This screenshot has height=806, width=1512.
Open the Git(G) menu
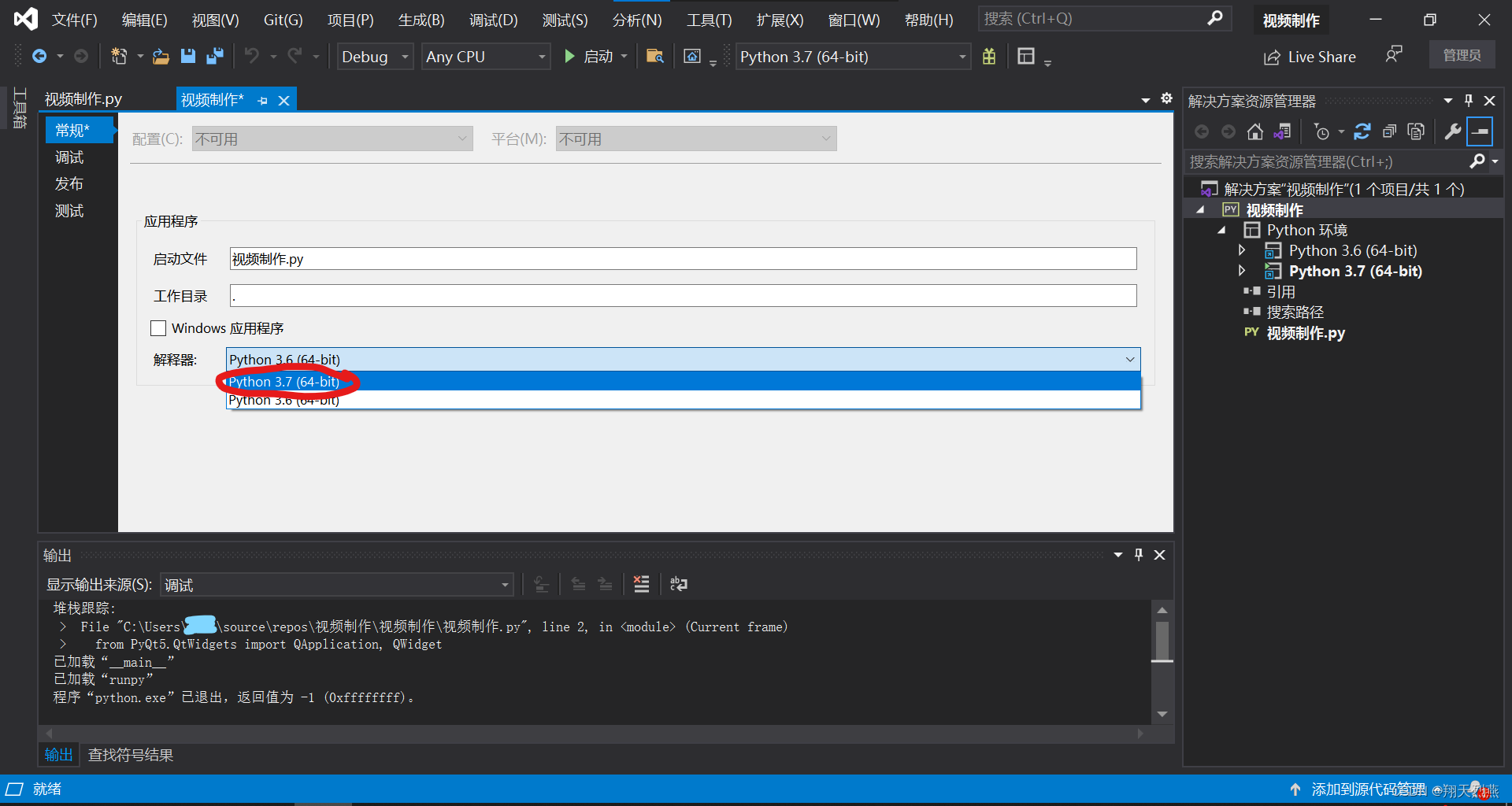point(283,20)
